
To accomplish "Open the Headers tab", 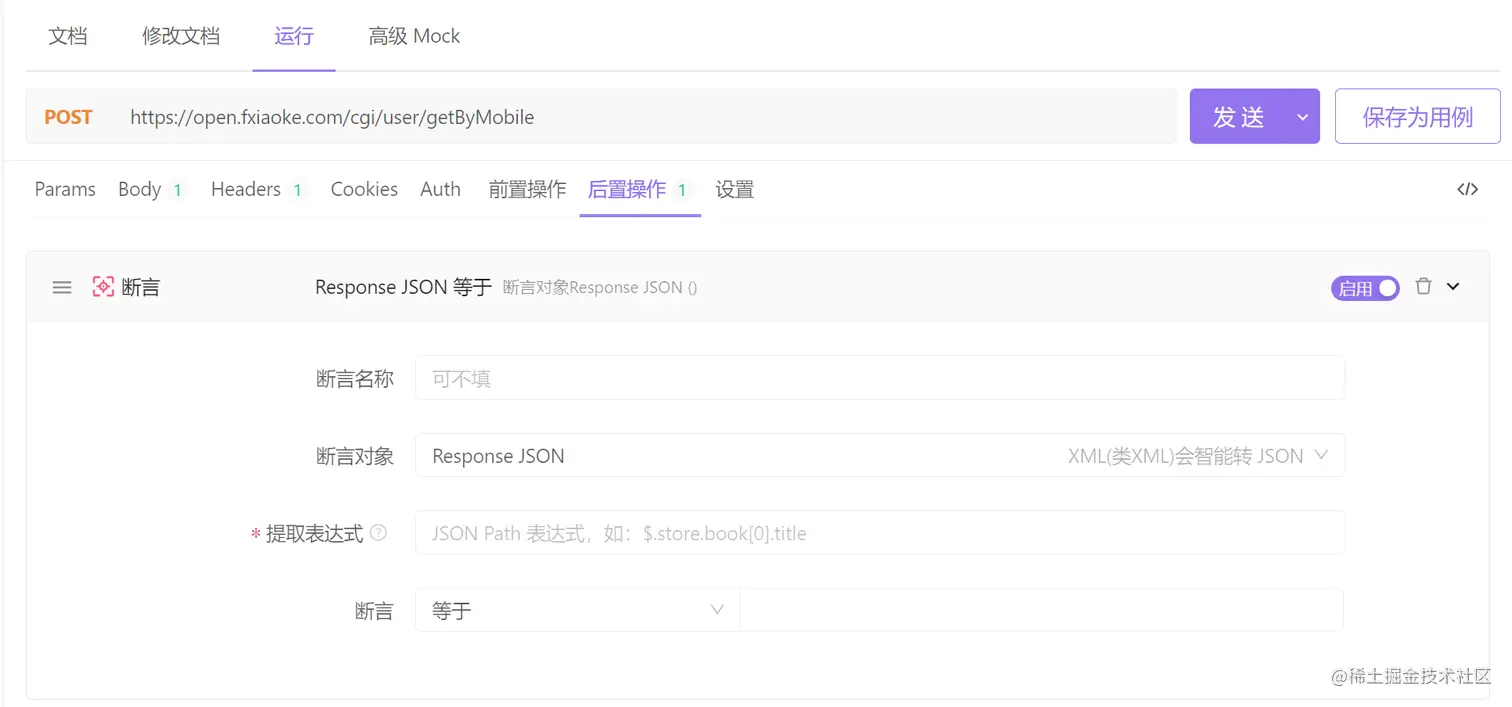I will [x=245, y=189].
